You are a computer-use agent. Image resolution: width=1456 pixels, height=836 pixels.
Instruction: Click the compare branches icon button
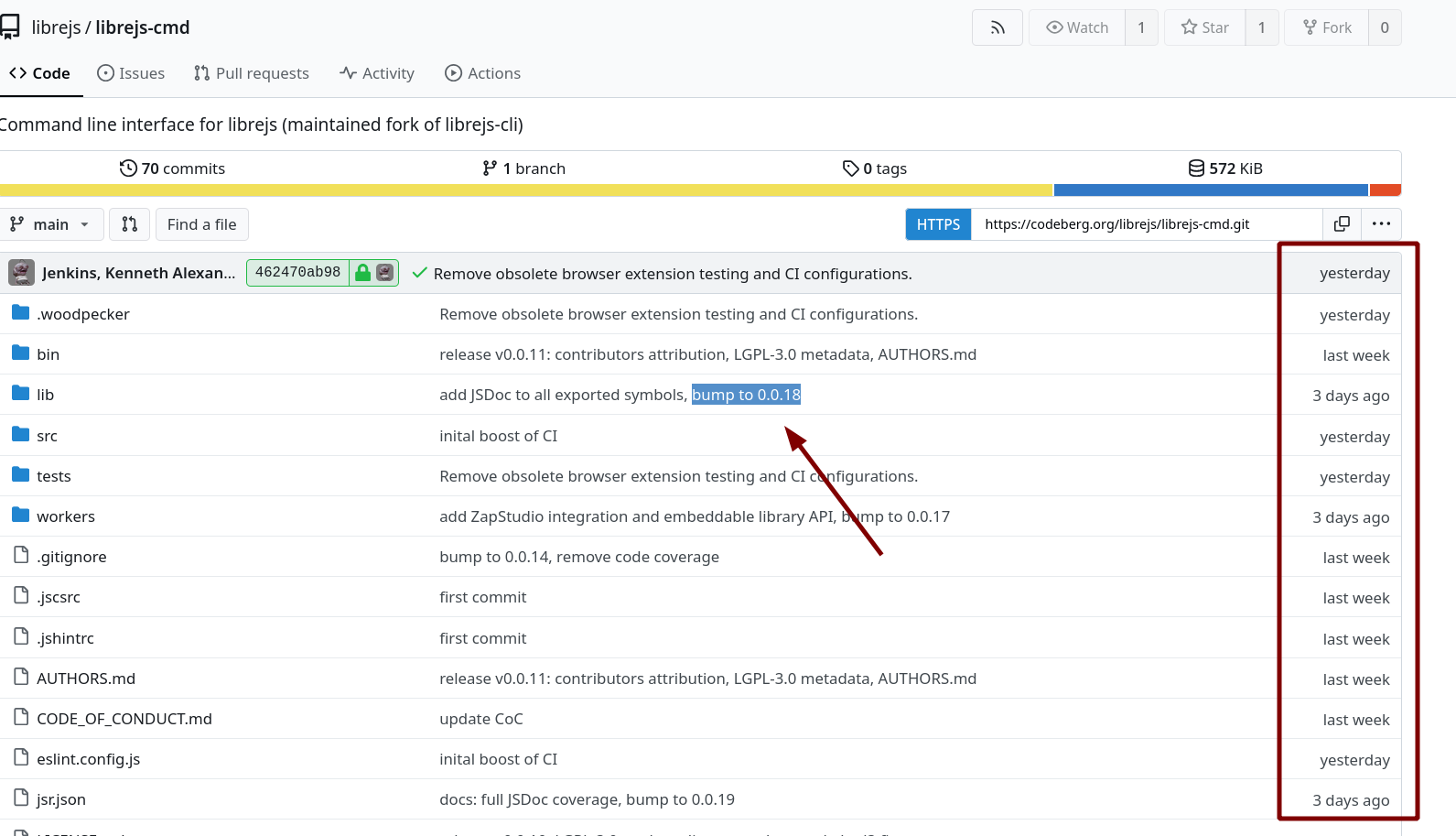[x=130, y=224]
